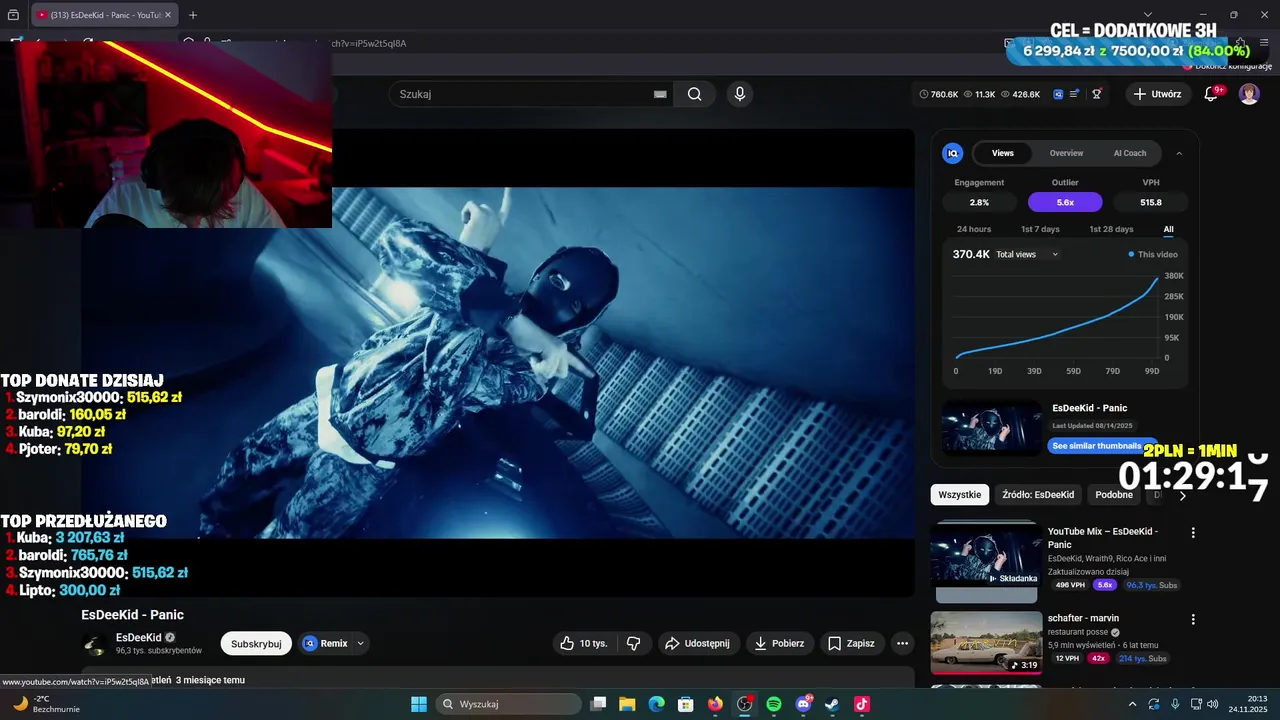Open Task View from taskbar
This screenshot has height=720, width=1280.
[598, 704]
